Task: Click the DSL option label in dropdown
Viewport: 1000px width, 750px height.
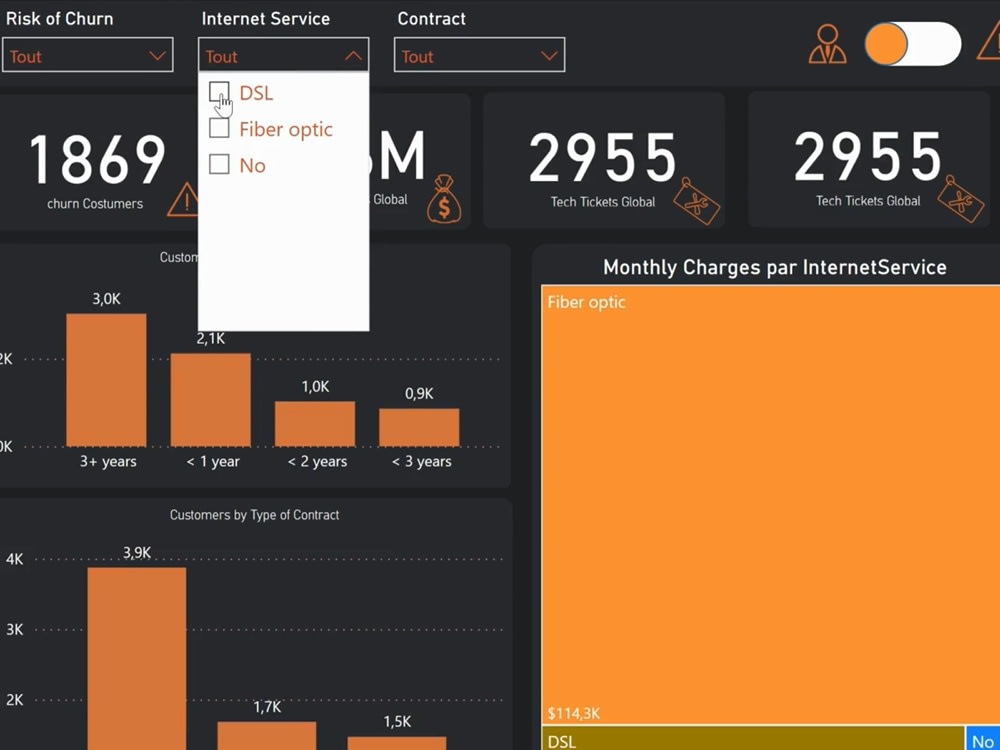Action: coord(256,93)
